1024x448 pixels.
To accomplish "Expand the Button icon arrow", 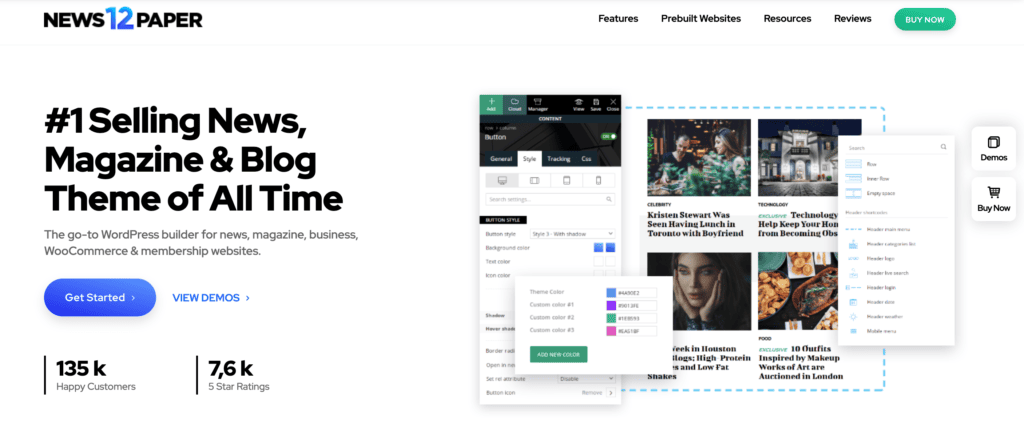I will (611, 393).
